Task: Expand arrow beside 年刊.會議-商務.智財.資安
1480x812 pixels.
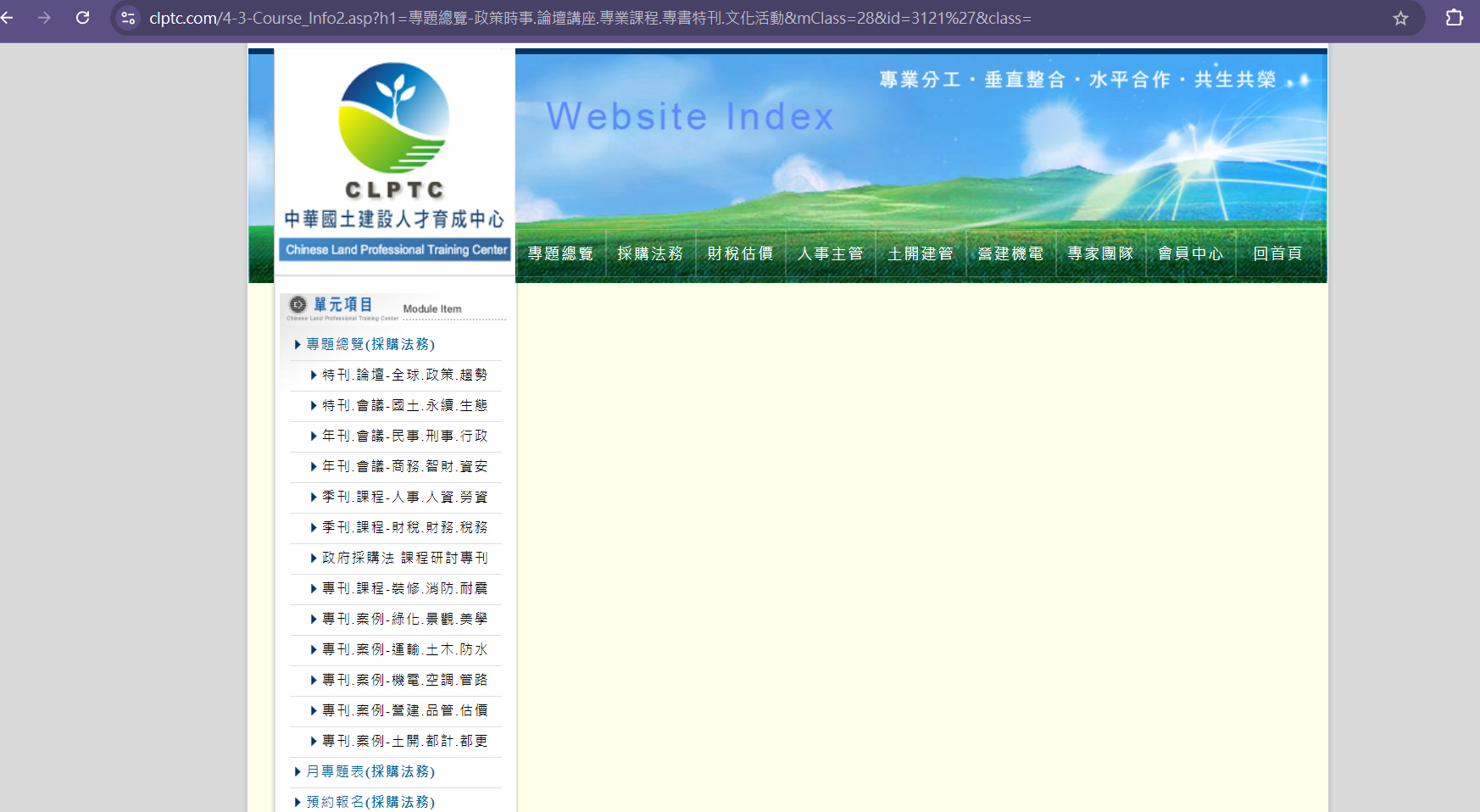Action: click(314, 466)
